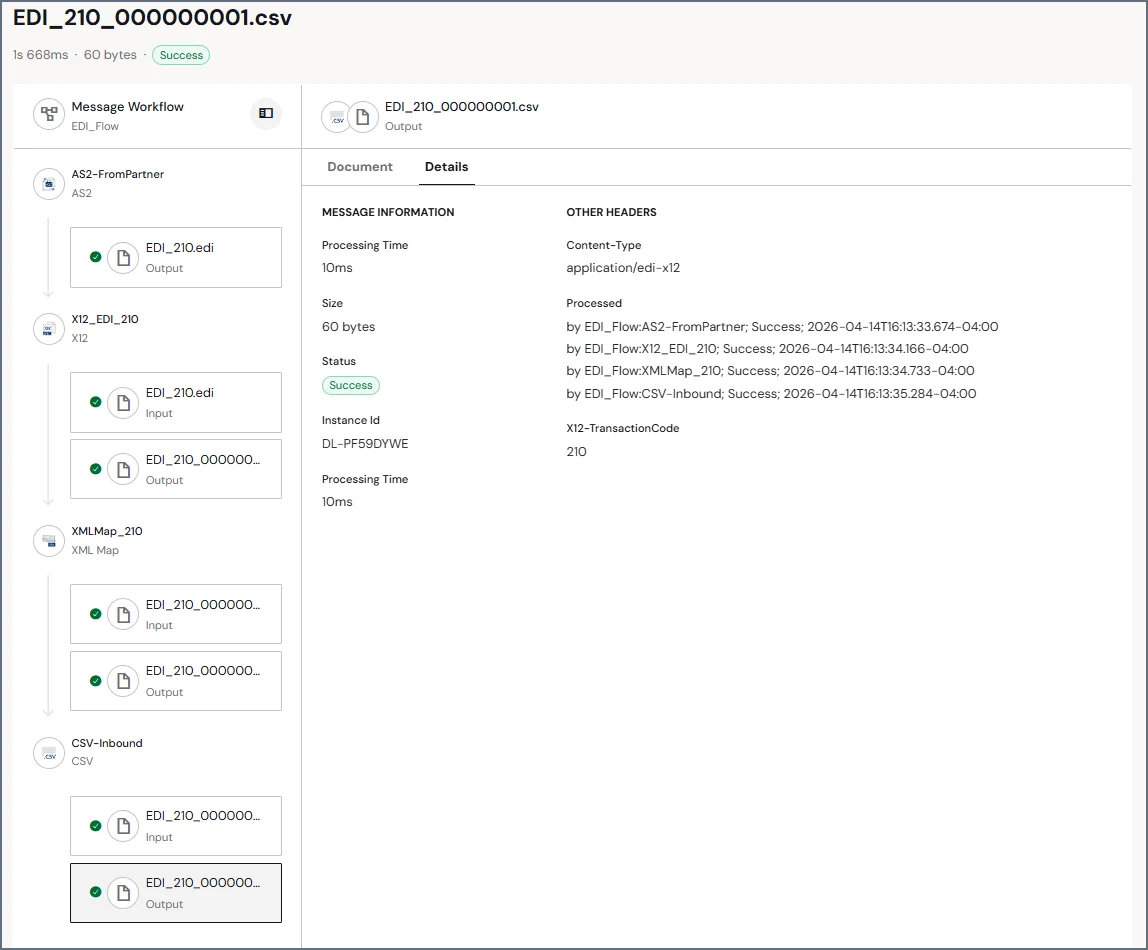1148x950 pixels.
Task: Click the CSV-Inbound connector icon
Action: pyautogui.click(x=49, y=752)
